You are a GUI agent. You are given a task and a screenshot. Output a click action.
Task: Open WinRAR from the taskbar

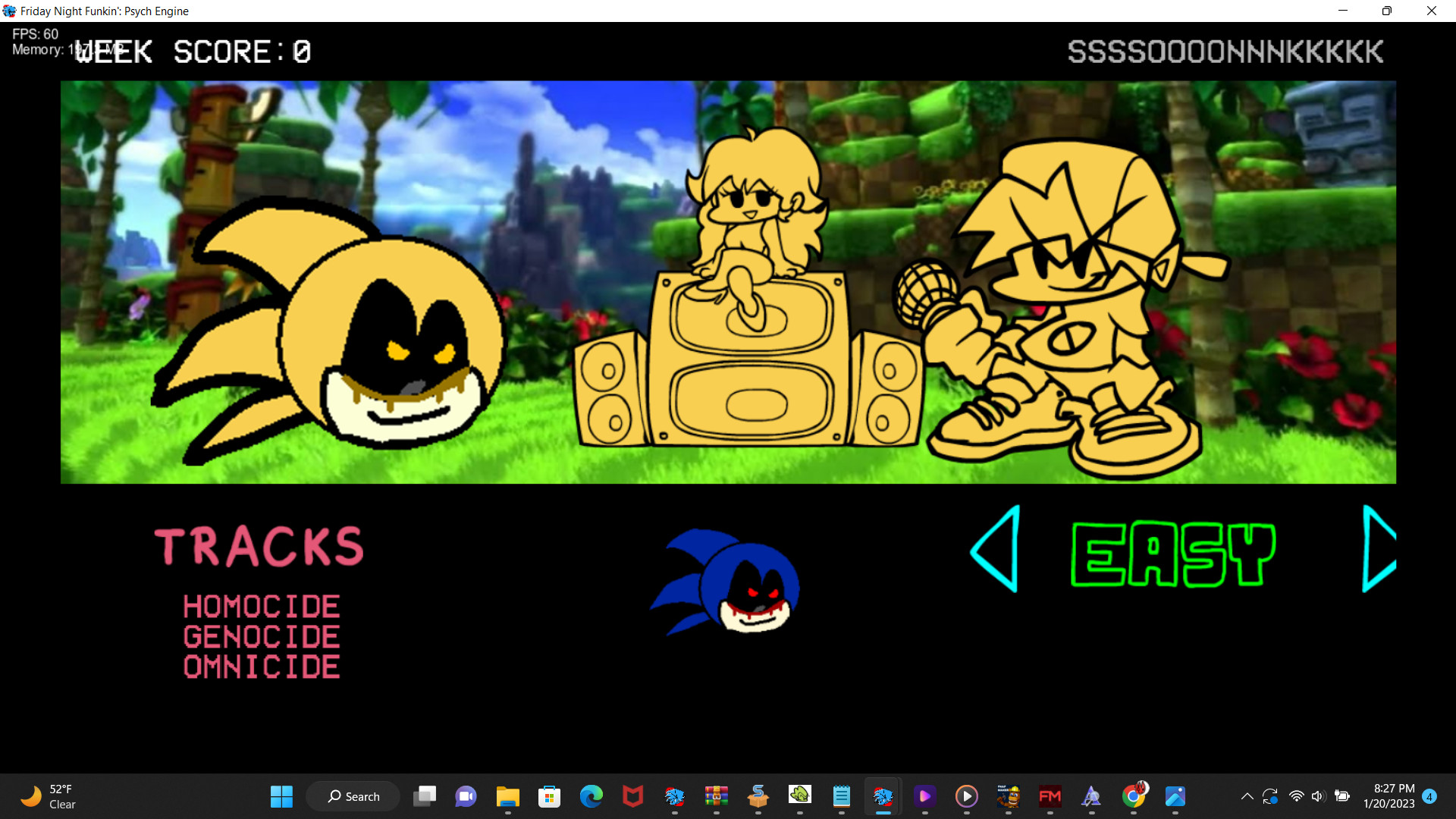click(716, 796)
